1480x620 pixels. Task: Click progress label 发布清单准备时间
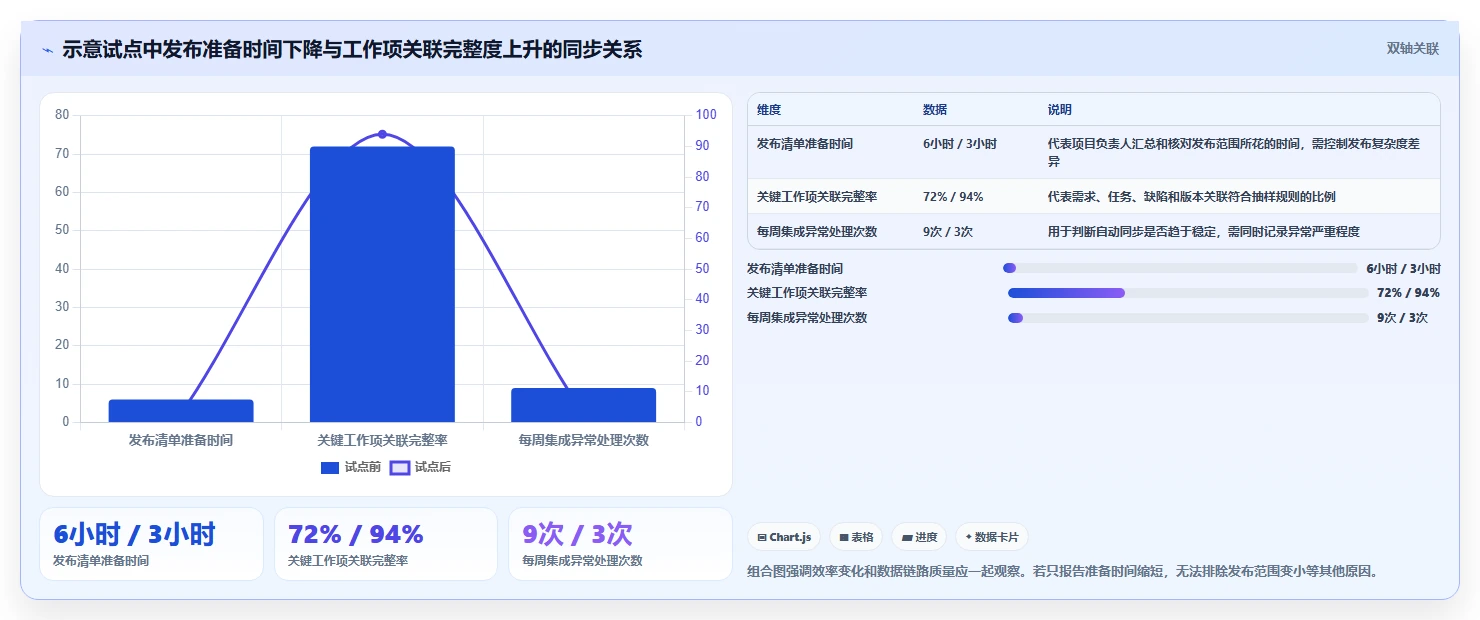pos(795,268)
